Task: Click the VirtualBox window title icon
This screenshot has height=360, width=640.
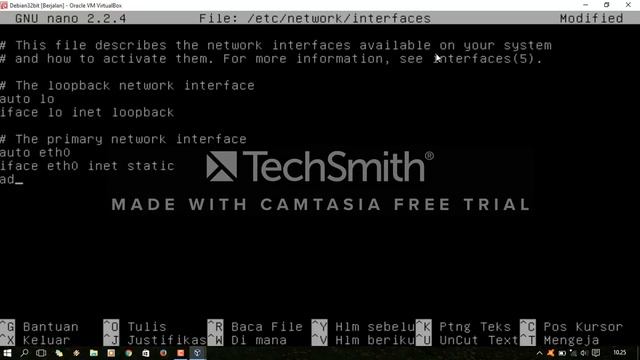Action: (4, 5)
